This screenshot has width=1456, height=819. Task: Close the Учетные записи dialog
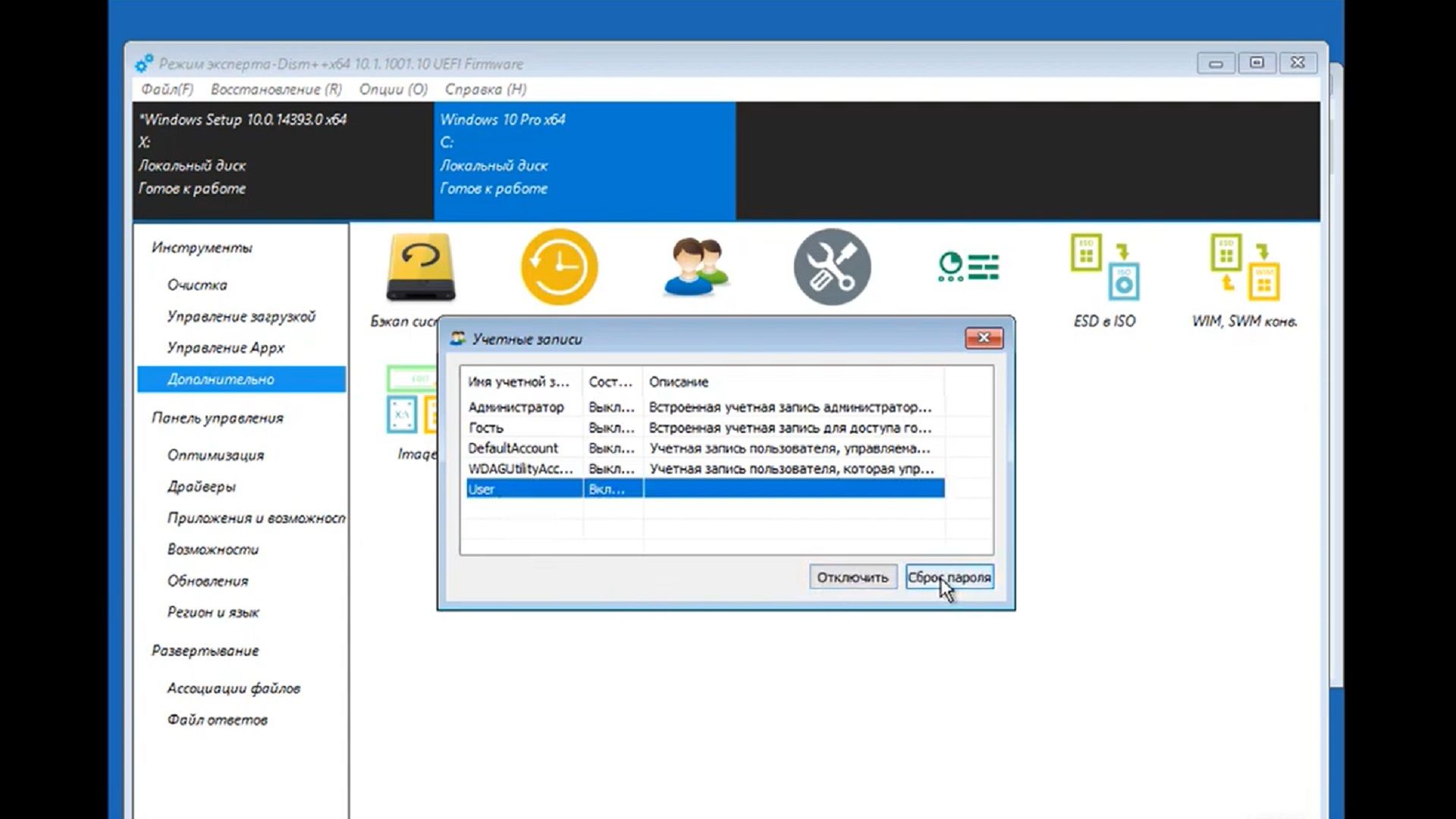pos(984,338)
